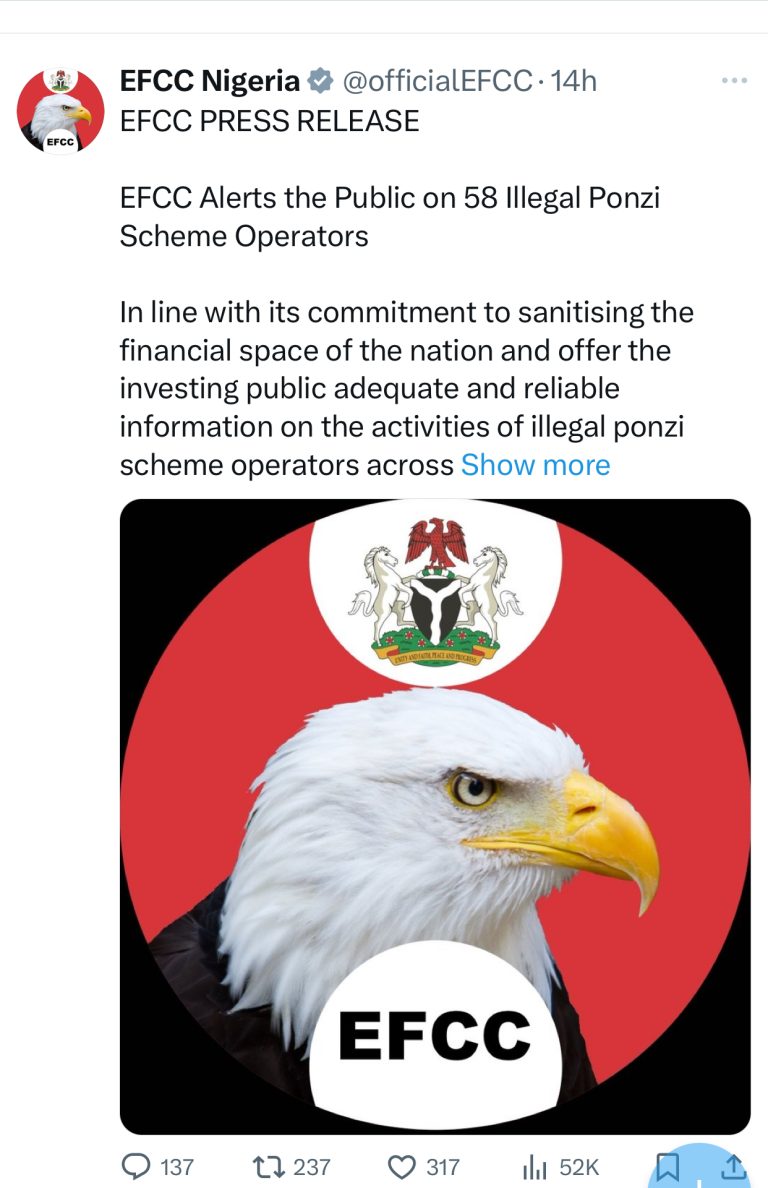Screen dimensions: 768x1188
Task: Click the 317 likes count
Action: (x=441, y=1166)
